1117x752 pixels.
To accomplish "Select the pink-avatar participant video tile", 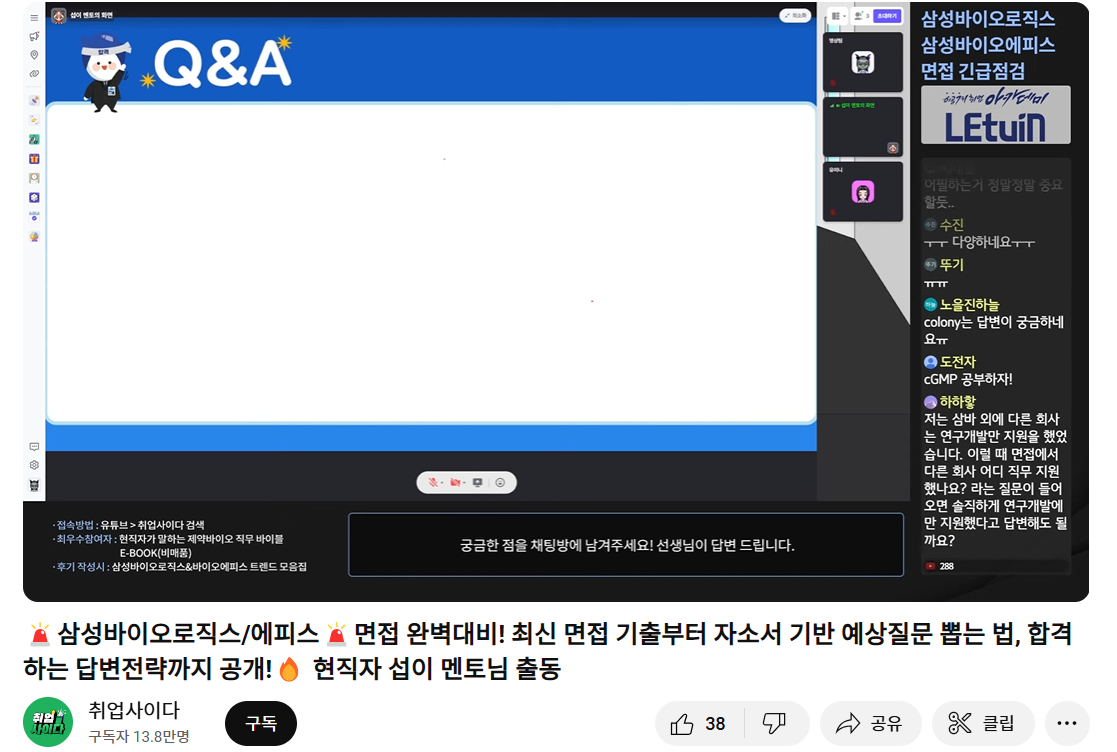I will (x=862, y=192).
